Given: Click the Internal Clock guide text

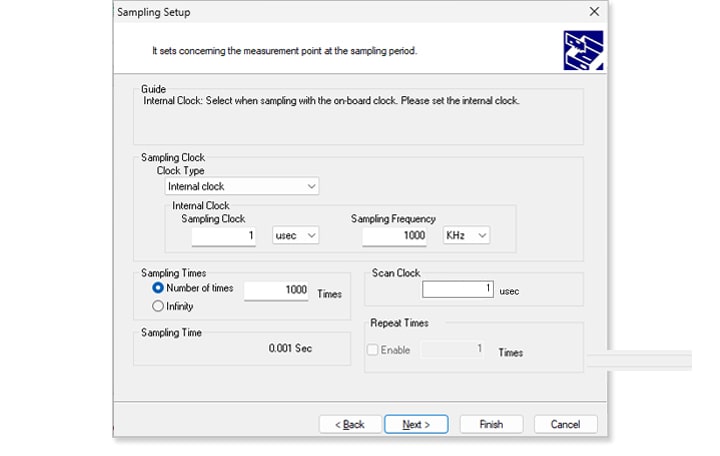Looking at the screenshot, I should [330, 101].
